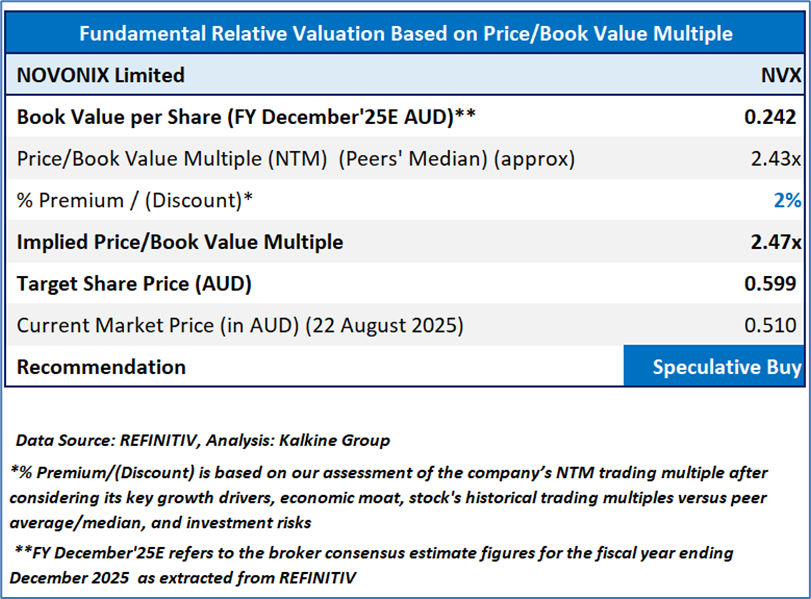Select the Book Value per Share label
811x599 pixels.
pyautogui.click(x=246, y=116)
